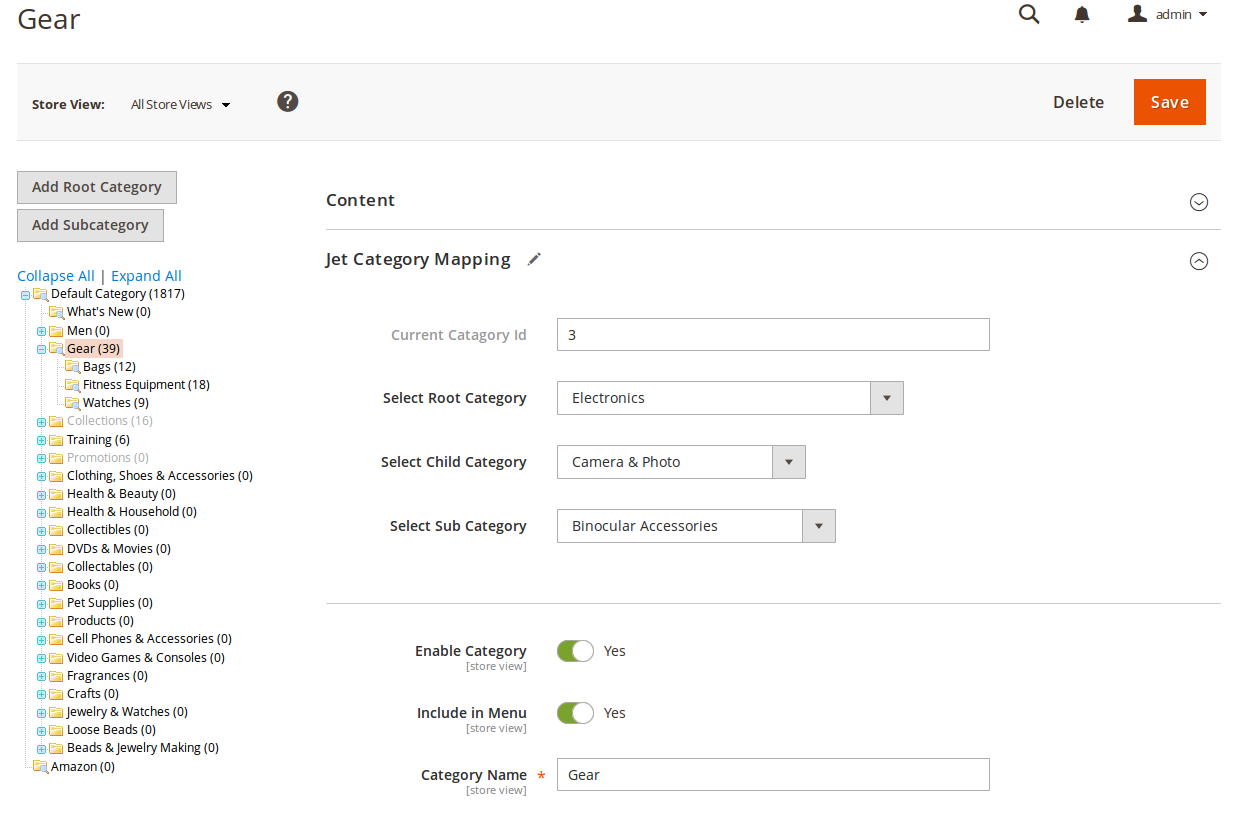Screen dimensions: 1250x818
Task: Select Fragrances (0) category
Action: 107,676
